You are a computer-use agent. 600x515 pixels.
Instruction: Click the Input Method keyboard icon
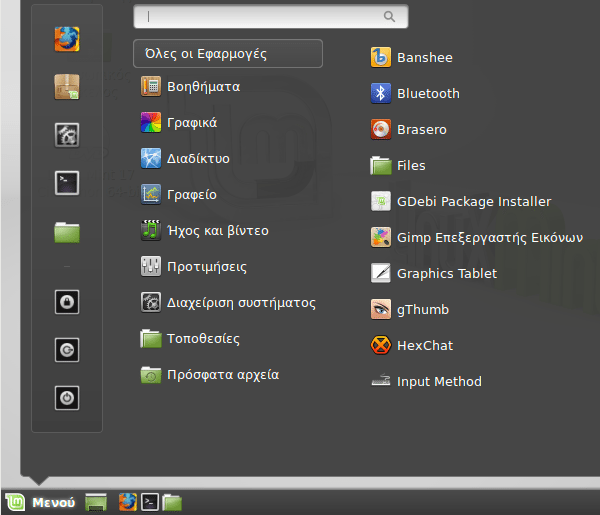point(381,381)
